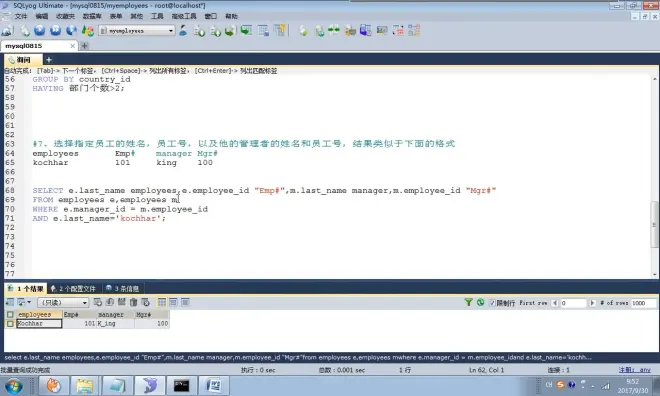Tick the checkbox for Kochhar row
Screen dimensions: 660x396
click(10, 324)
